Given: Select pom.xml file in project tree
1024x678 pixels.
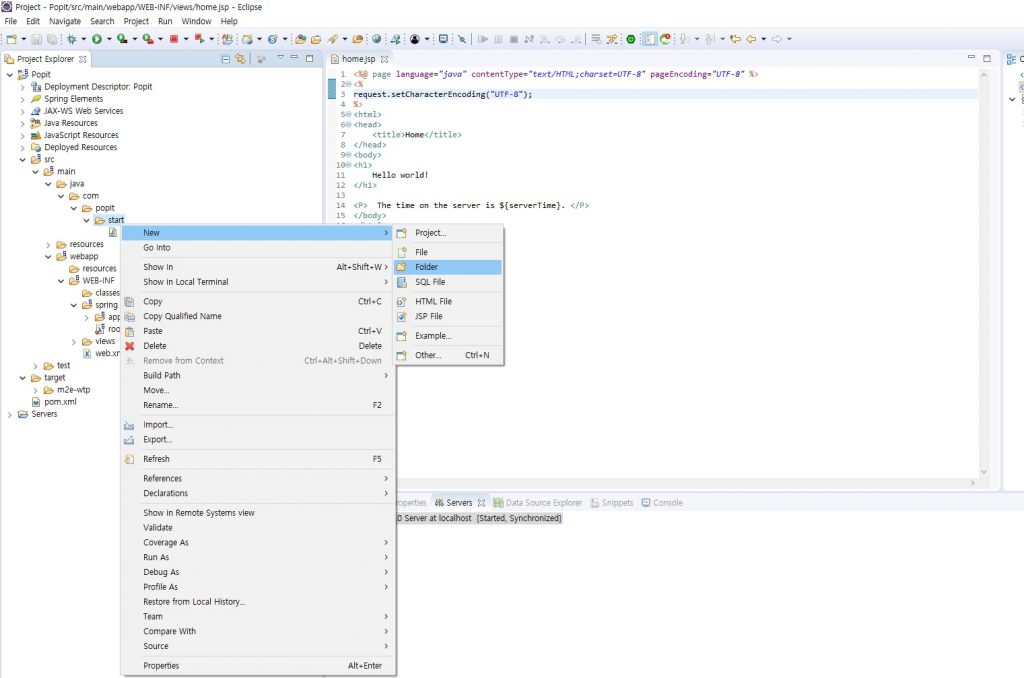Looking at the screenshot, I should click(60, 402).
